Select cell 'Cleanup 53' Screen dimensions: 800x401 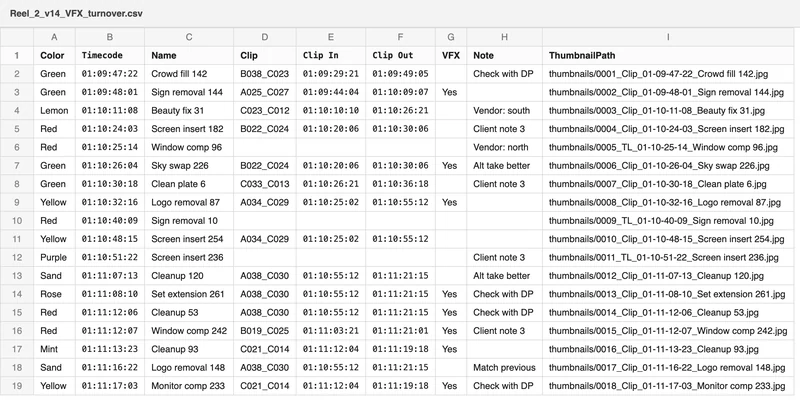click(189, 313)
